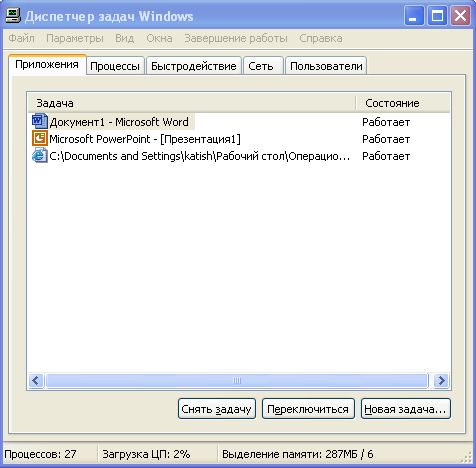The height and width of the screenshot is (468, 476).
Task: Click Работает status of the PowerPoint task
Action: [x=386, y=139]
